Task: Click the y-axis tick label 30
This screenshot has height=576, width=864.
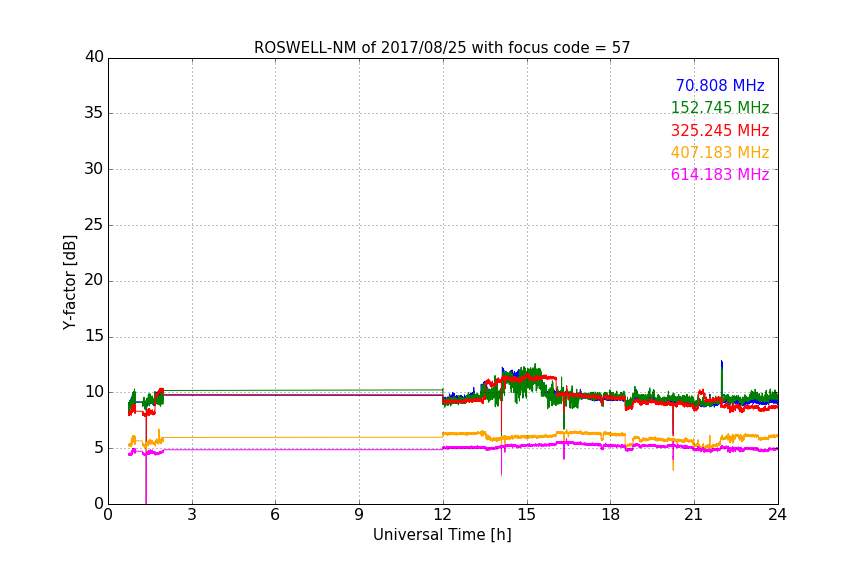Action: [94, 169]
